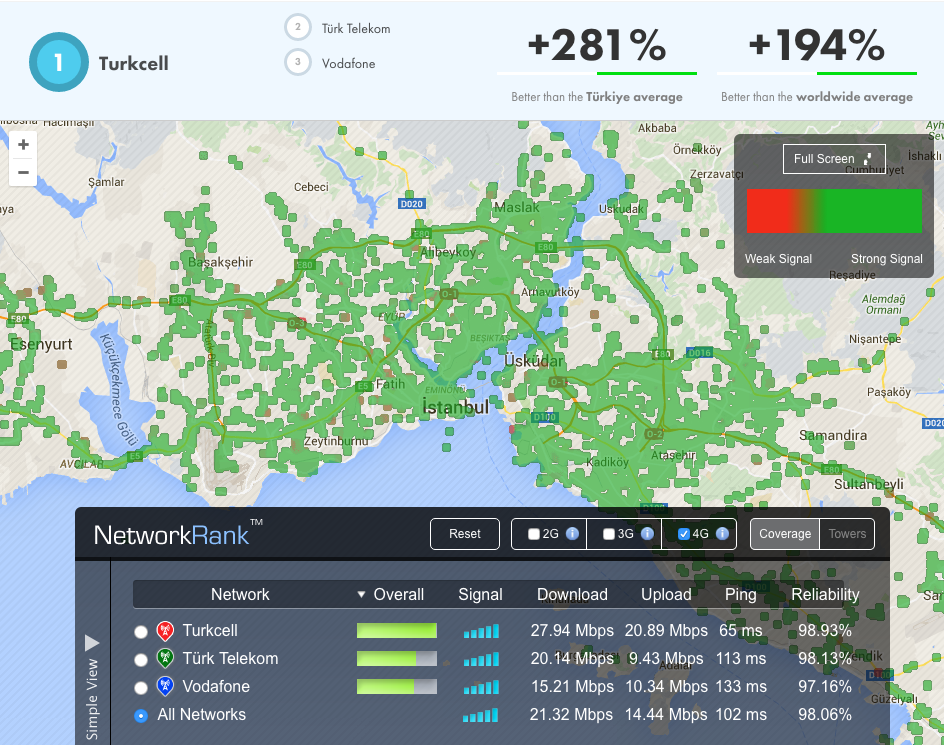The height and width of the screenshot is (745, 944).
Task: Sort by the Upload column header
Action: (666, 594)
